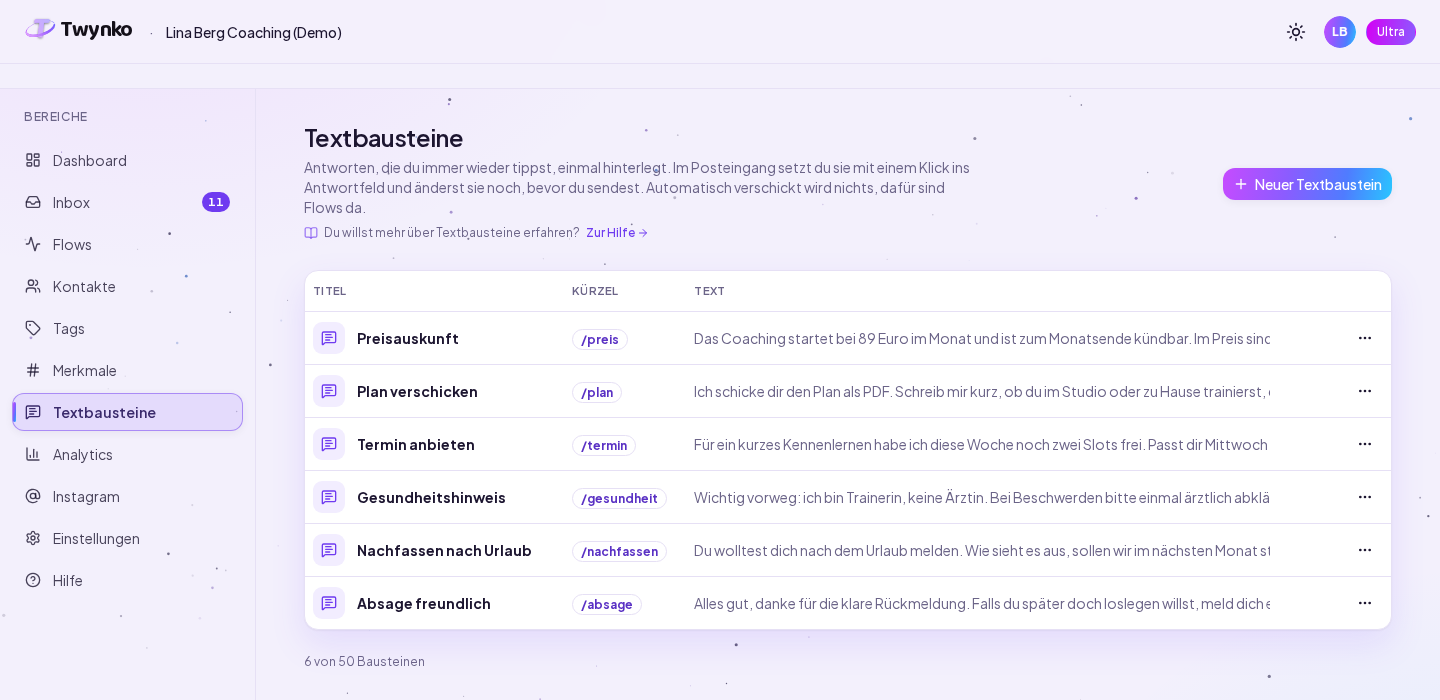Click the TEXT column header
The height and width of the screenshot is (700, 1440).
click(x=709, y=291)
